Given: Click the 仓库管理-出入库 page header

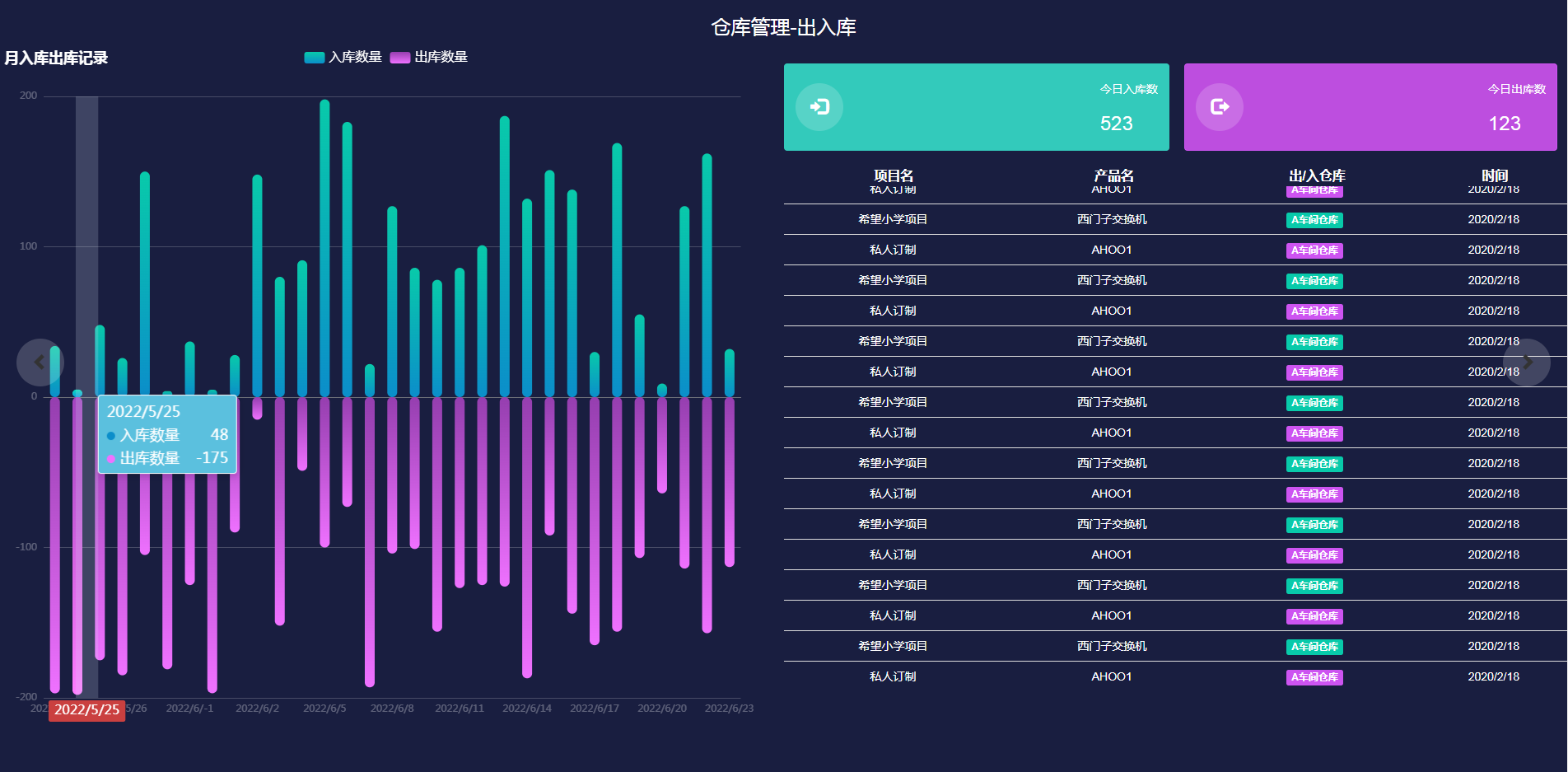Looking at the screenshot, I should (x=783, y=26).
